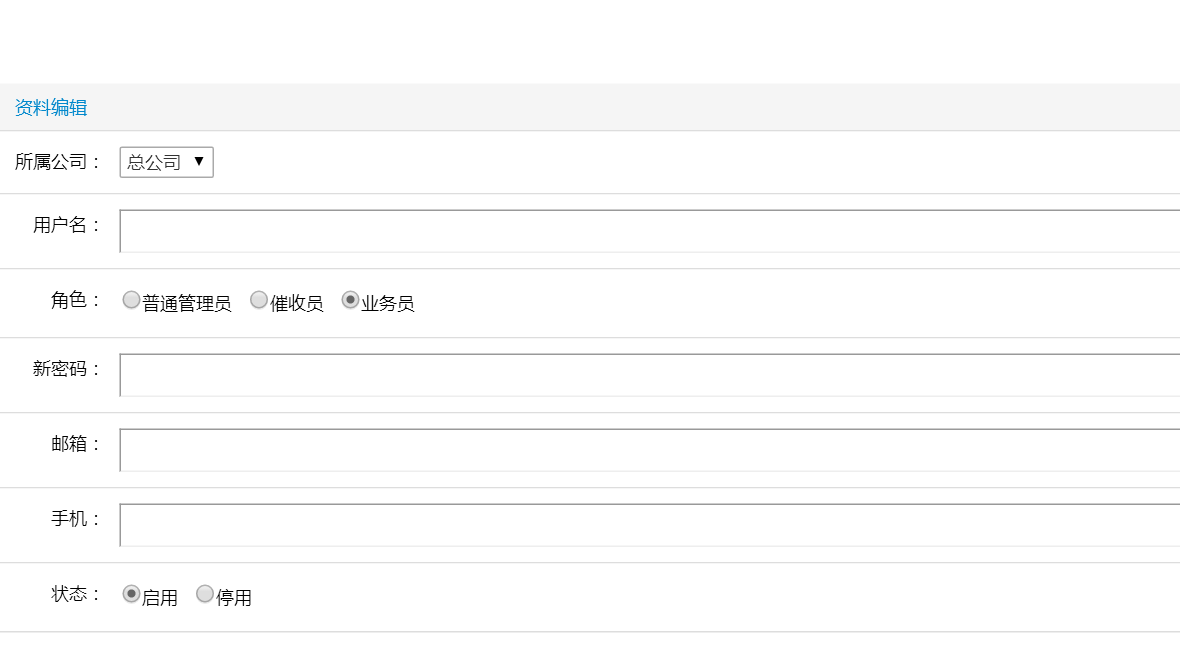Click the 状态 field label
This screenshot has width=1180, height=672.
point(76,594)
